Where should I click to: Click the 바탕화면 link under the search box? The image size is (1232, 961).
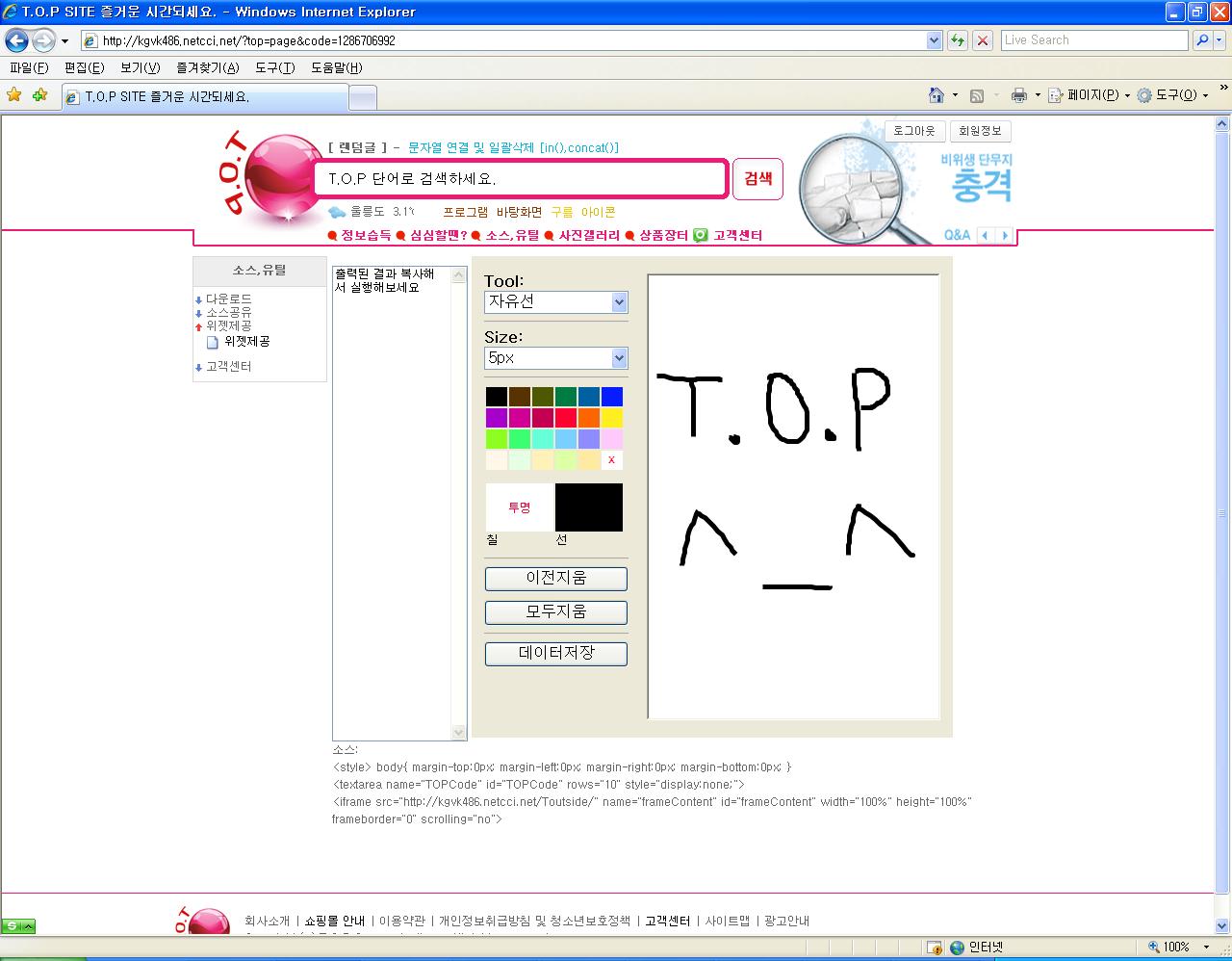tap(520, 212)
